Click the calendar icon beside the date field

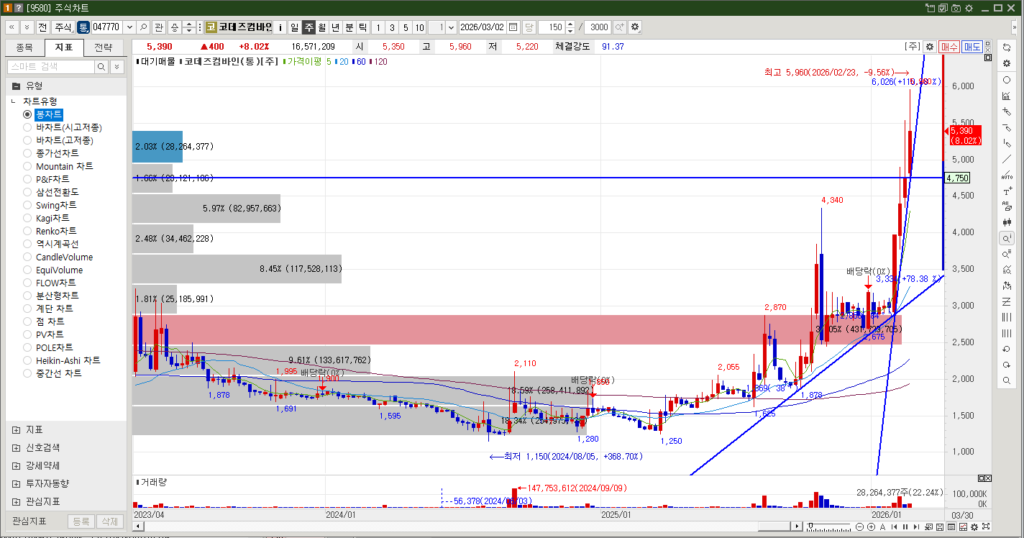(x=513, y=27)
